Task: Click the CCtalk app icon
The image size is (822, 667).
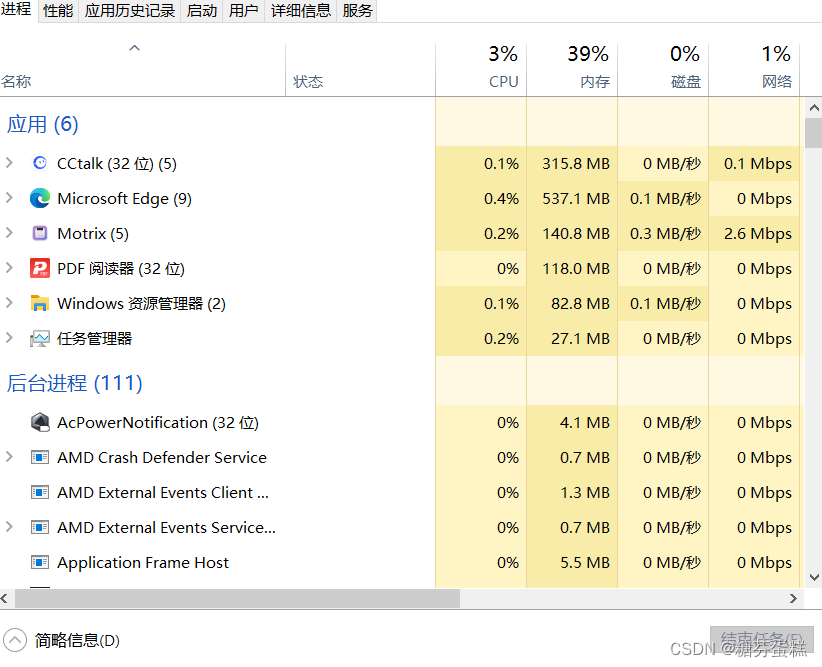Action: click(x=40, y=163)
